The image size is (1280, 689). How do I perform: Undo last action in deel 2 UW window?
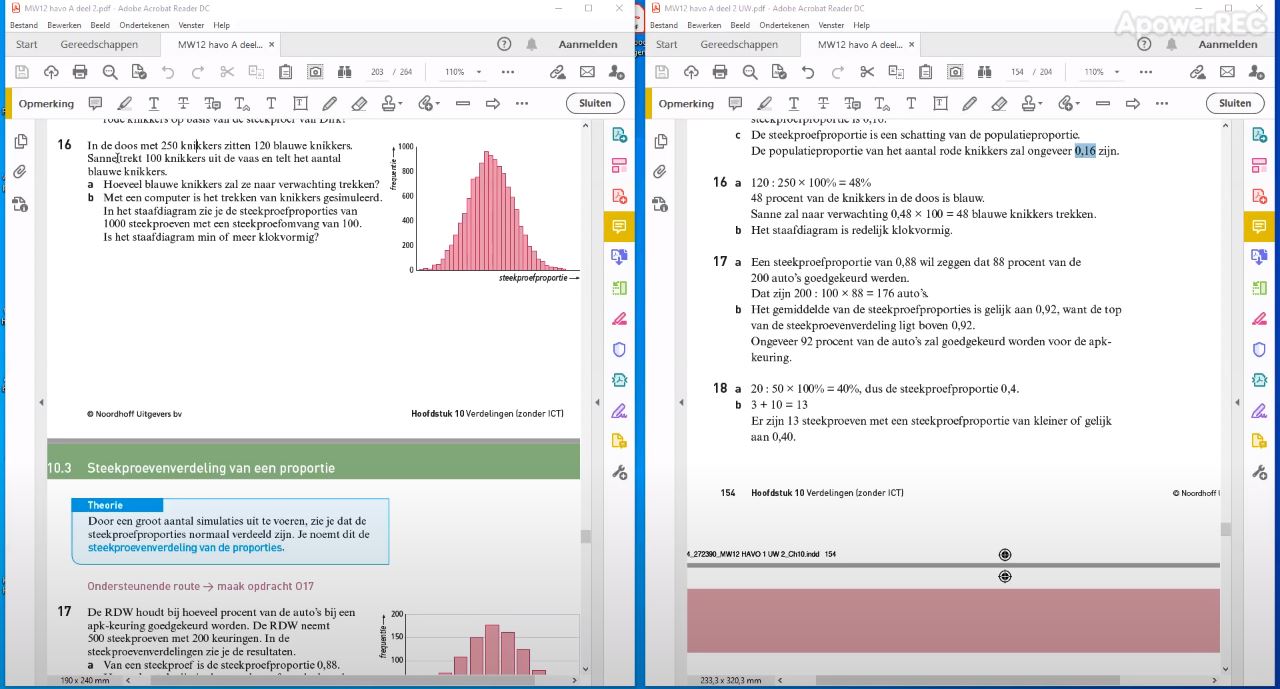click(x=808, y=72)
